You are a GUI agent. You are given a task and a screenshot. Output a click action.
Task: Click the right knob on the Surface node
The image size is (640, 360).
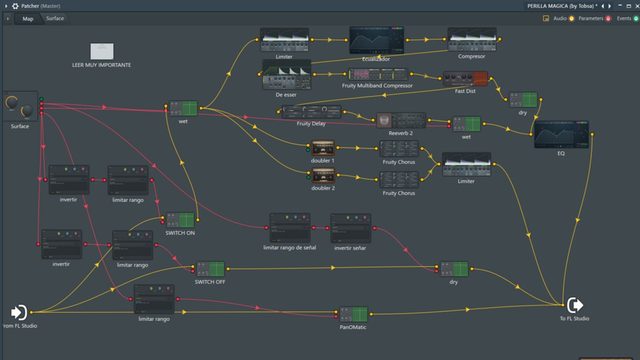tap(27, 111)
